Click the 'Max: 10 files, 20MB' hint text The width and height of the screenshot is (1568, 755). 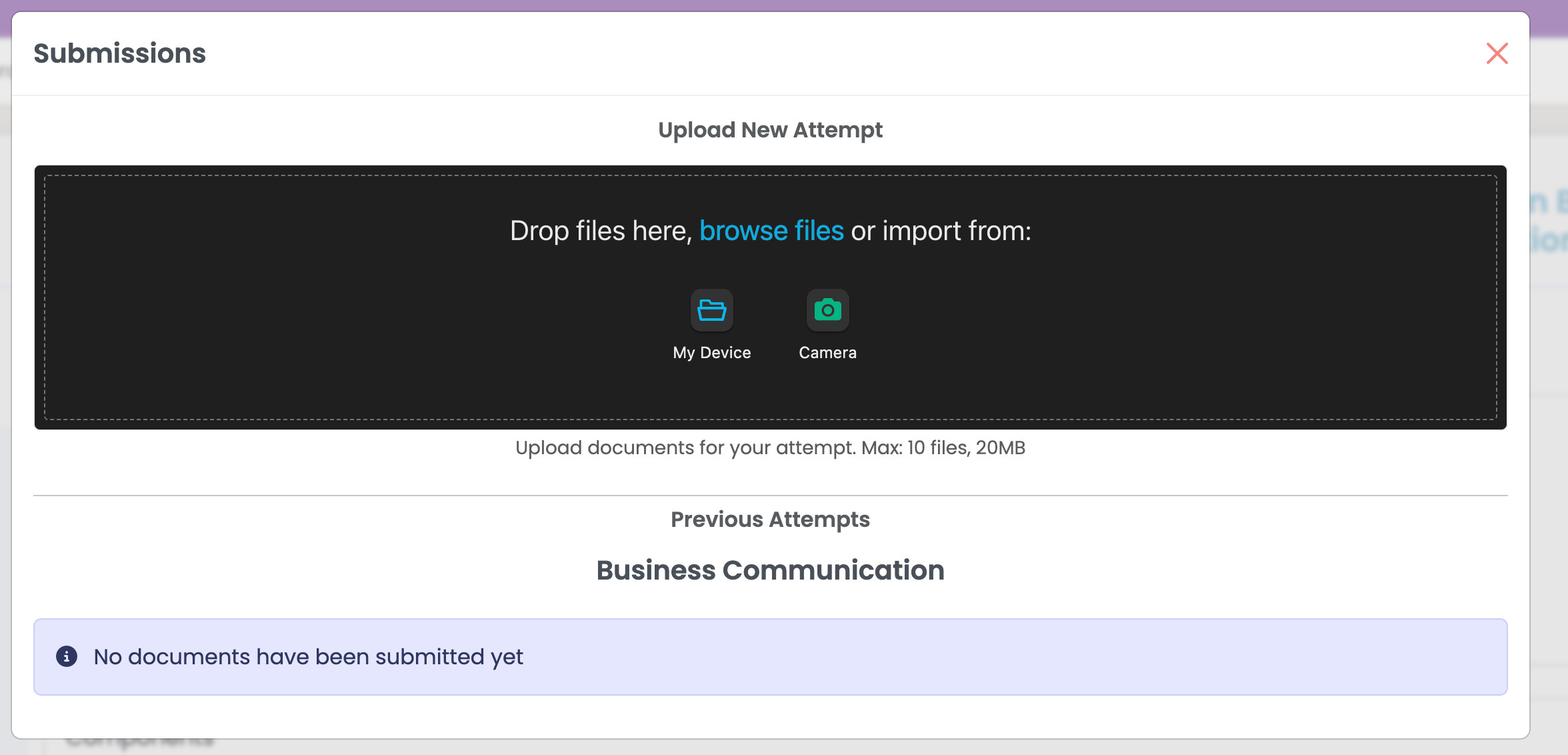tap(943, 448)
